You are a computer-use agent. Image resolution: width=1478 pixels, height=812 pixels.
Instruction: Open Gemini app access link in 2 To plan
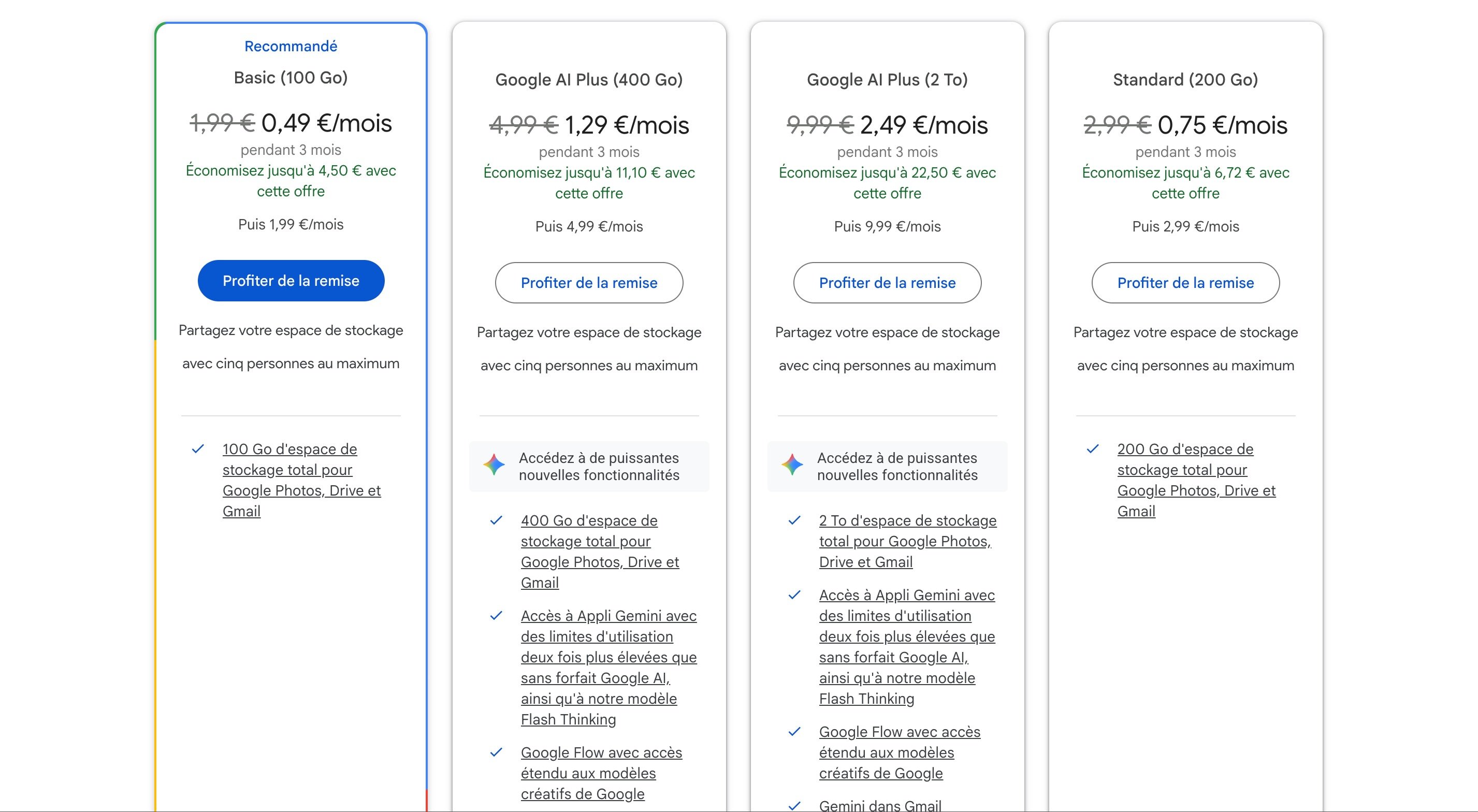pyautogui.click(x=907, y=647)
